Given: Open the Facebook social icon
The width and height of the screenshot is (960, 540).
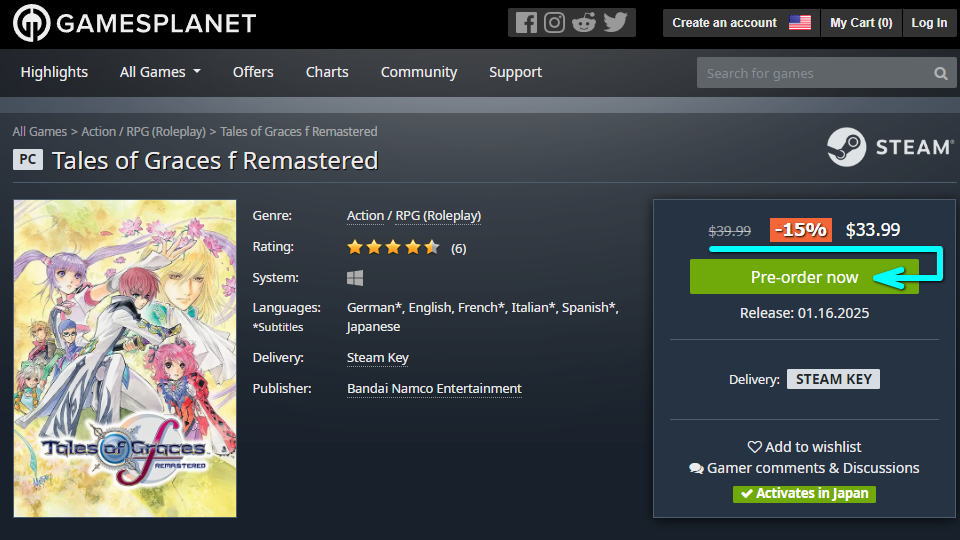Looking at the screenshot, I should click(x=526, y=23).
